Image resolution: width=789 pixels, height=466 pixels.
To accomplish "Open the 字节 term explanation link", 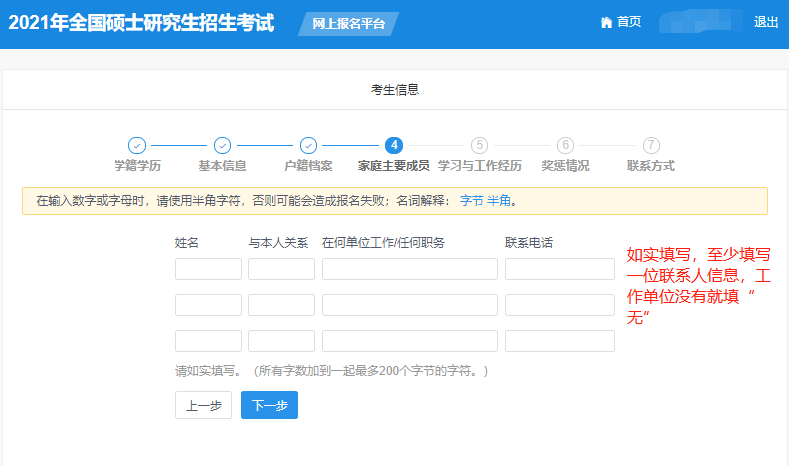I will coord(471,201).
